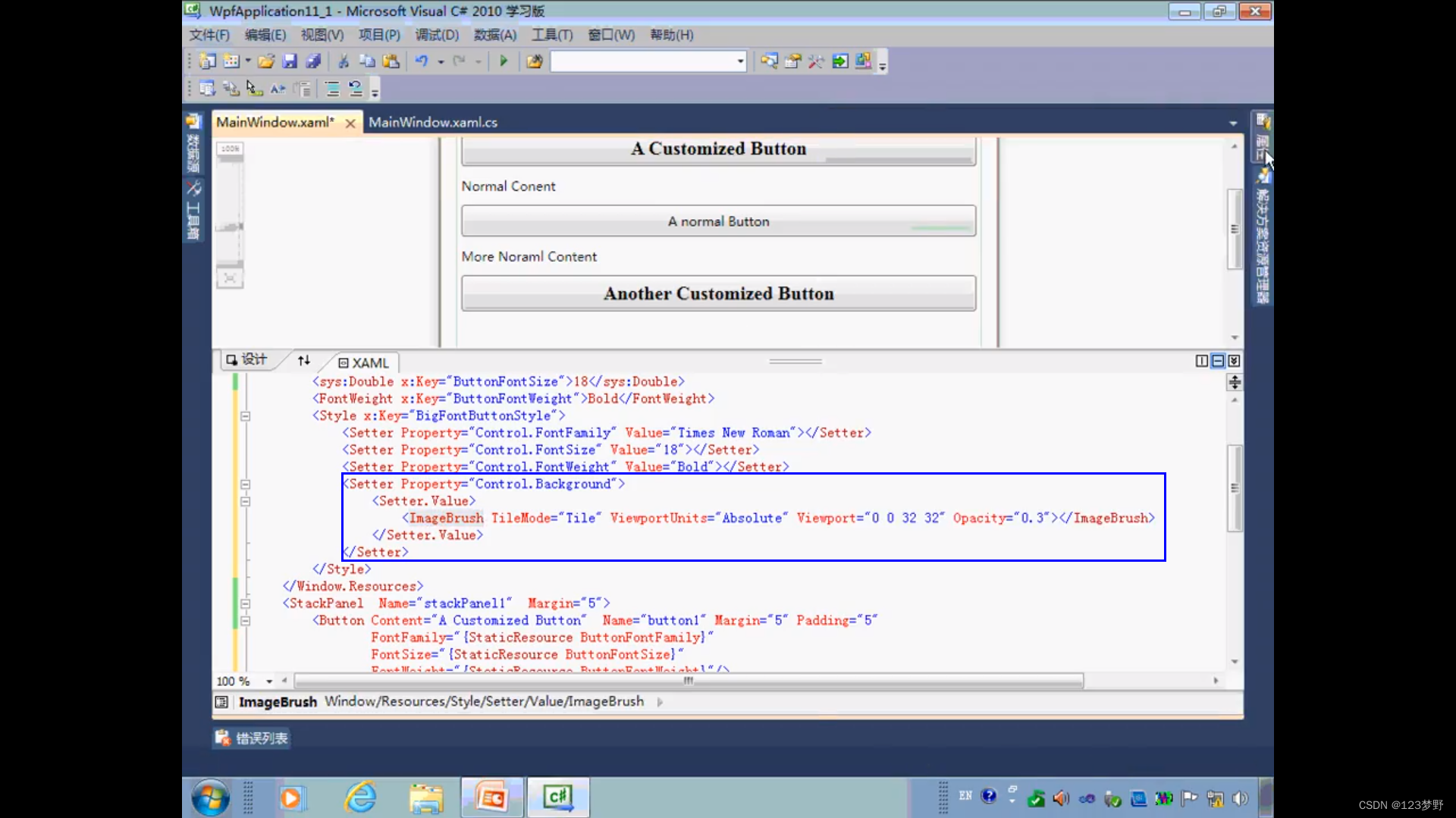
Task: Open the Solution Explorer toolbar icon
Action: 769,61
